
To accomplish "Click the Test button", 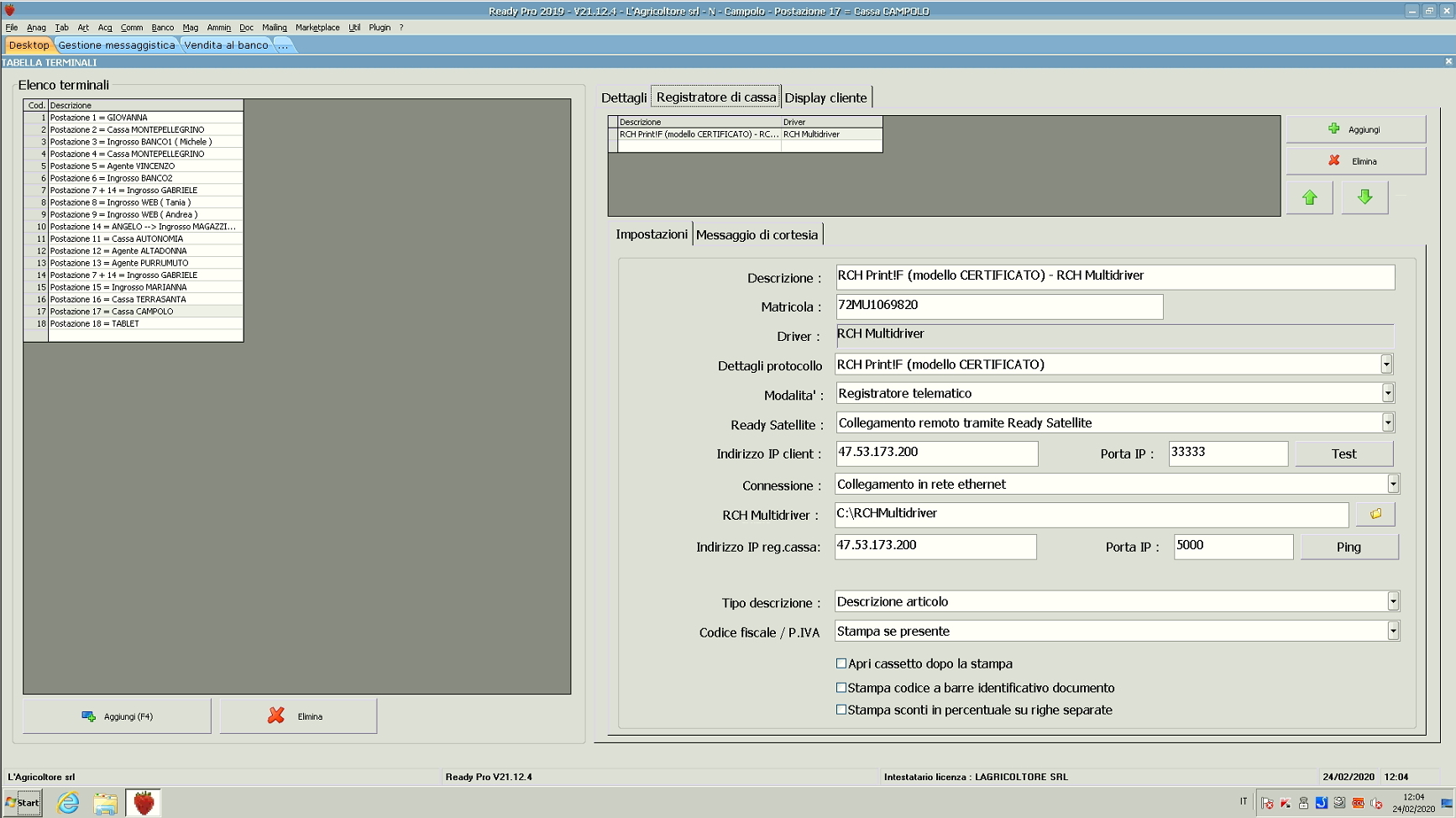I will (1343, 454).
